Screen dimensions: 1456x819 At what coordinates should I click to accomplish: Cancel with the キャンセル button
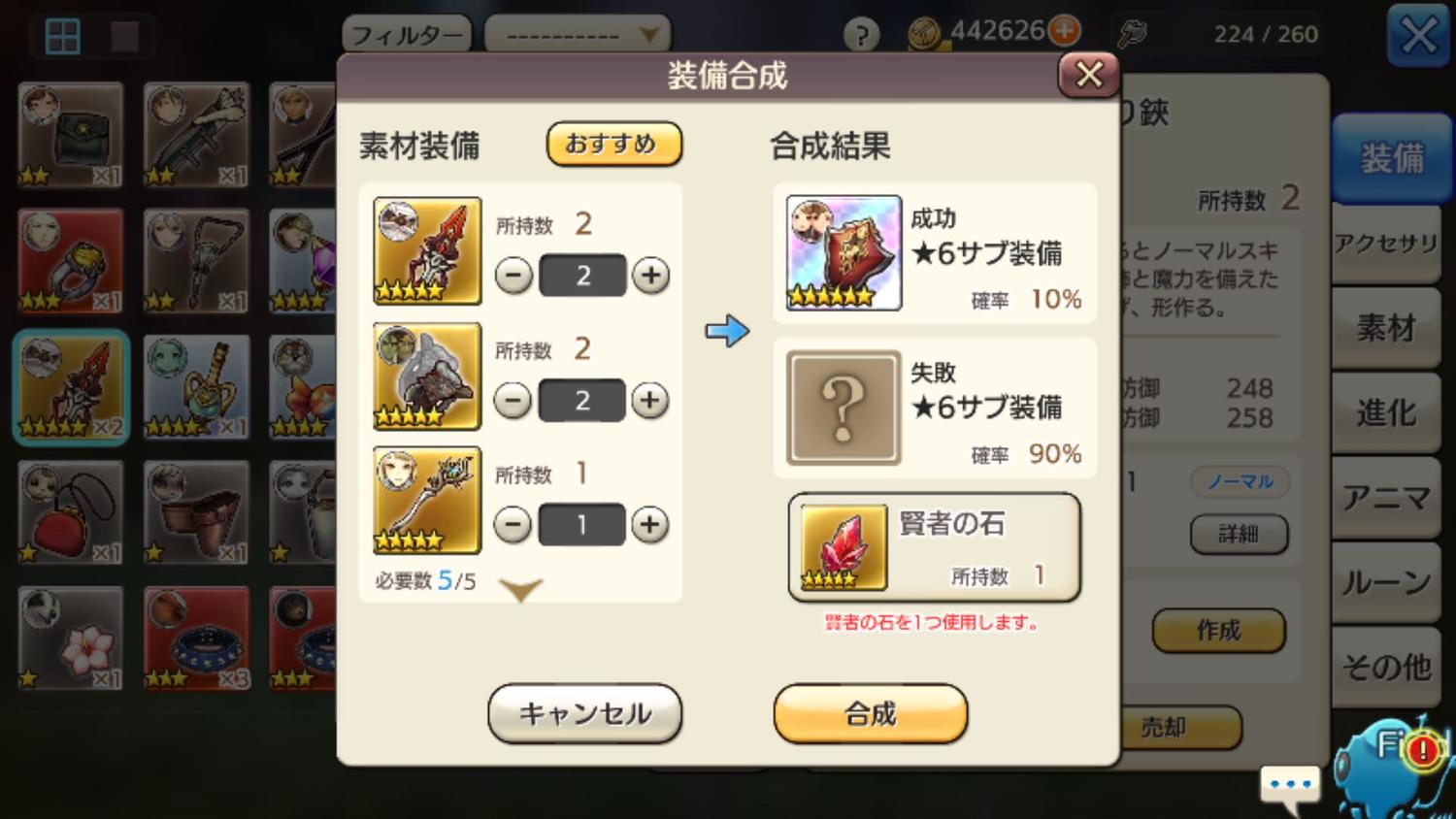pos(584,714)
